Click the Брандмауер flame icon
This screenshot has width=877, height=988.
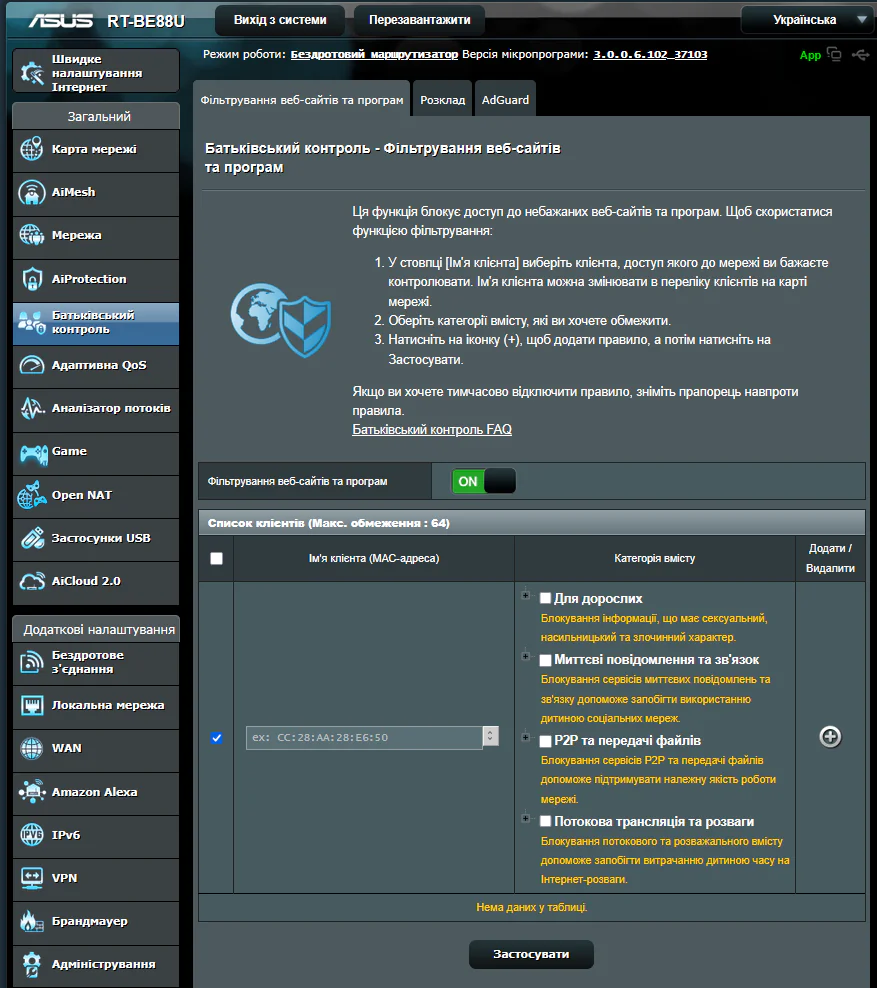(x=30, y=921)
